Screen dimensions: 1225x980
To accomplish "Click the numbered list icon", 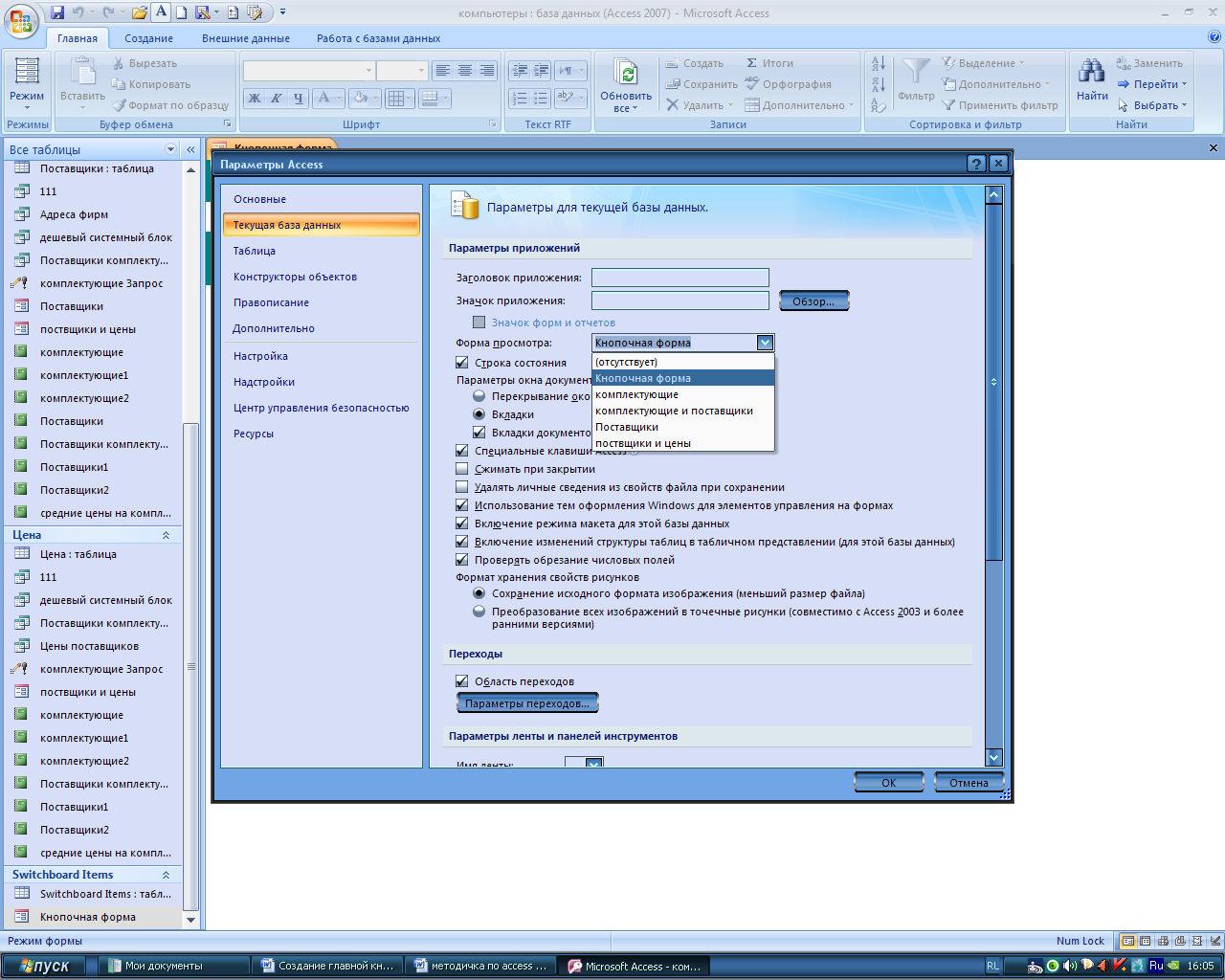I will coord(519,98).
